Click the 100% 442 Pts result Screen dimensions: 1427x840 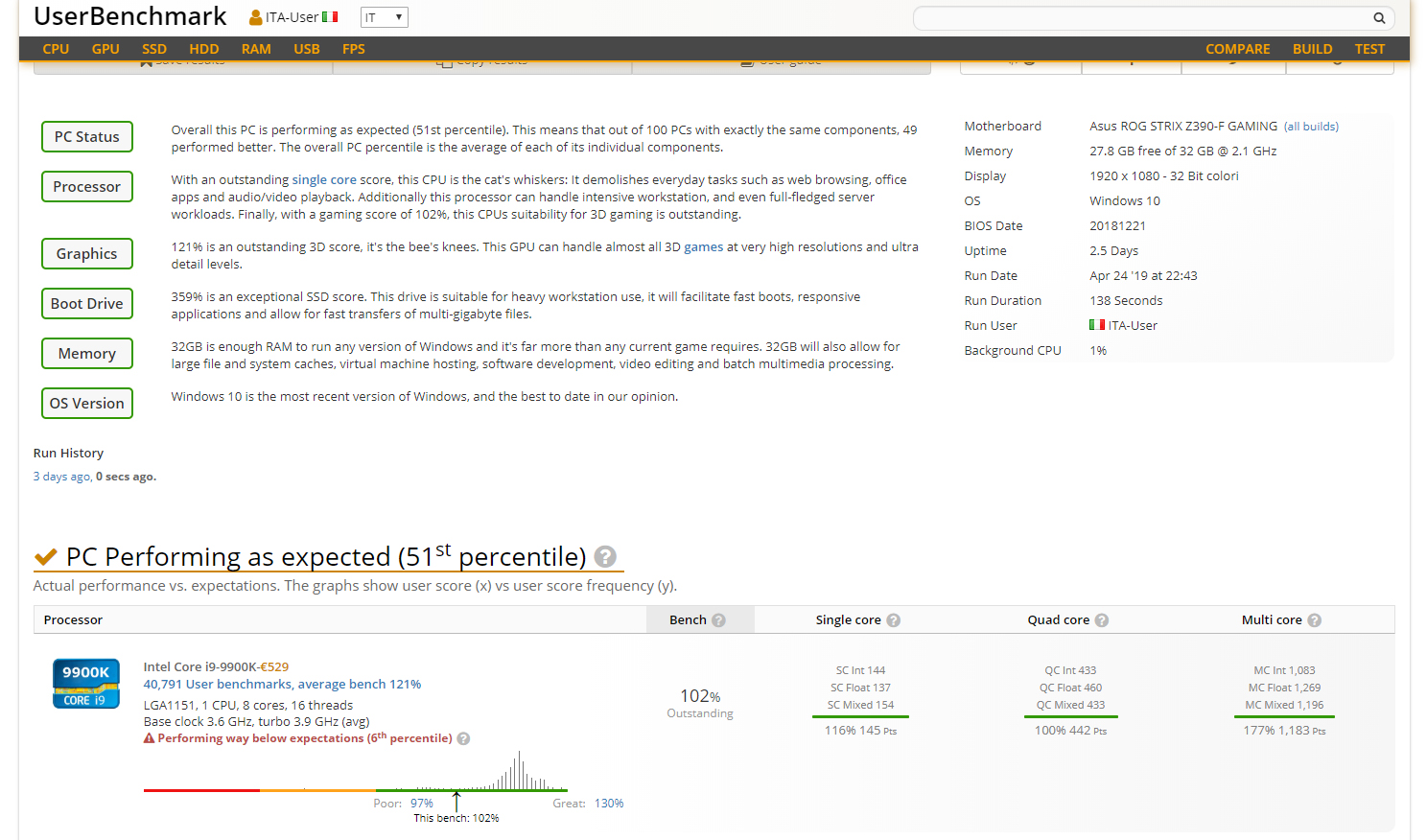[x=1070, y=731]
